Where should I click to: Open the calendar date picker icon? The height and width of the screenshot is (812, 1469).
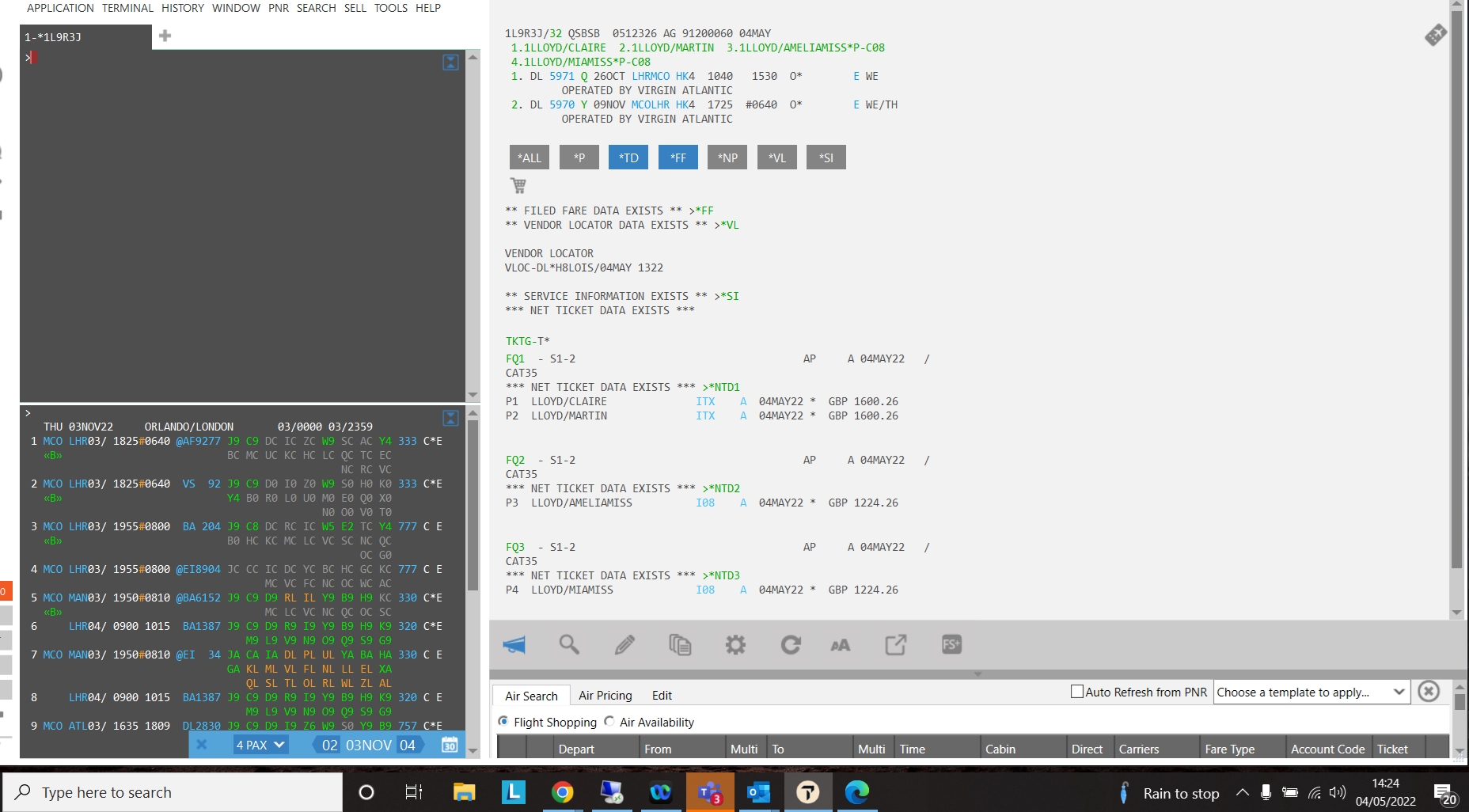450,745
